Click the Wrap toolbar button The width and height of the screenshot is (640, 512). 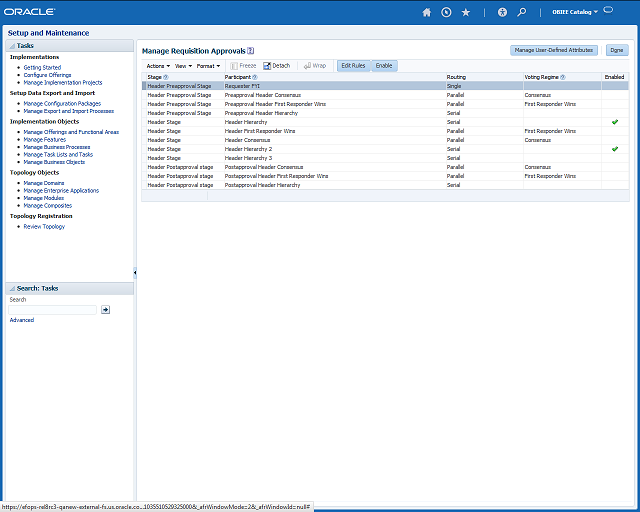pyautogui.click(x=315, y=66)
